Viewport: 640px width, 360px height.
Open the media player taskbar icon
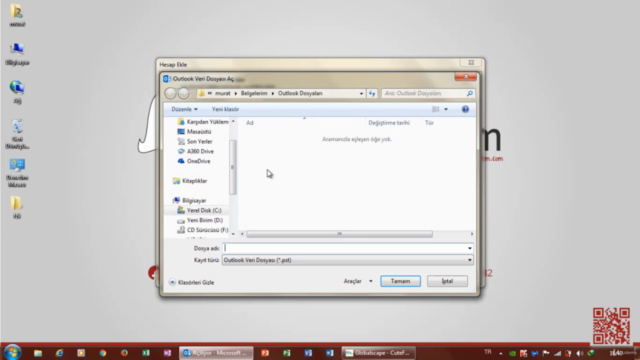[81, 353]
